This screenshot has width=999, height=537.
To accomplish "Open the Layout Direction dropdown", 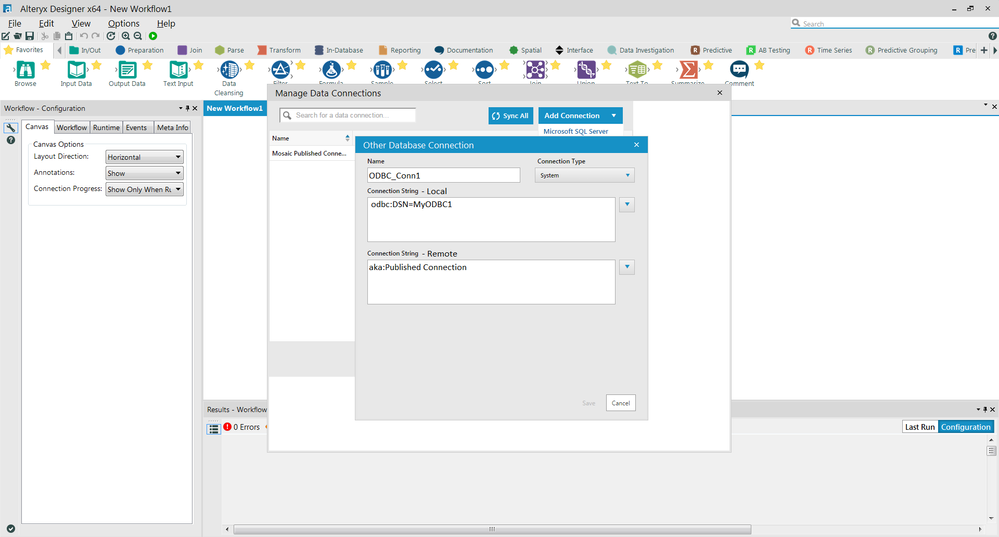I will (x=144, y=157).
